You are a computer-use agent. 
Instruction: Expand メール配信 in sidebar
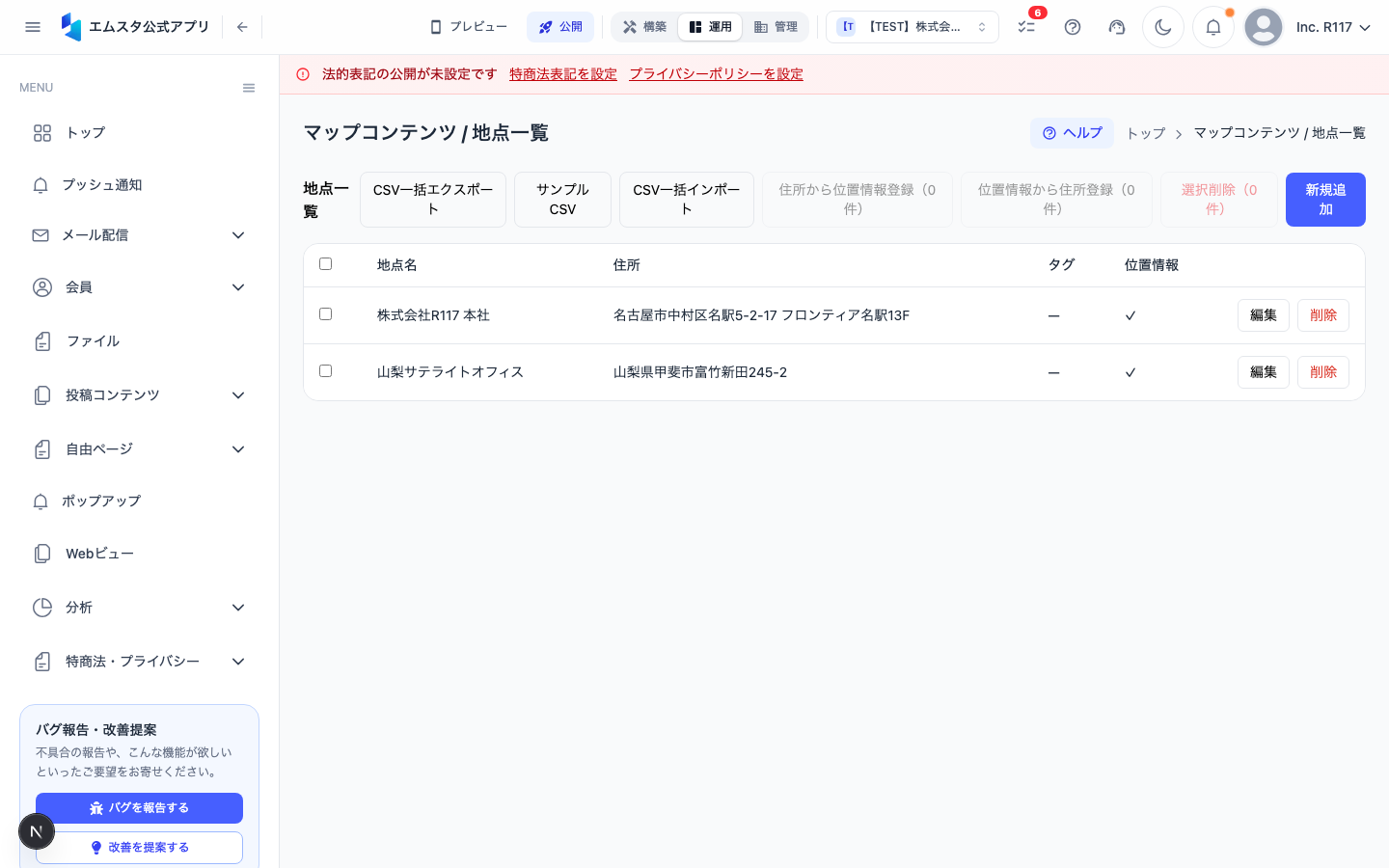[x=139, y=235]
